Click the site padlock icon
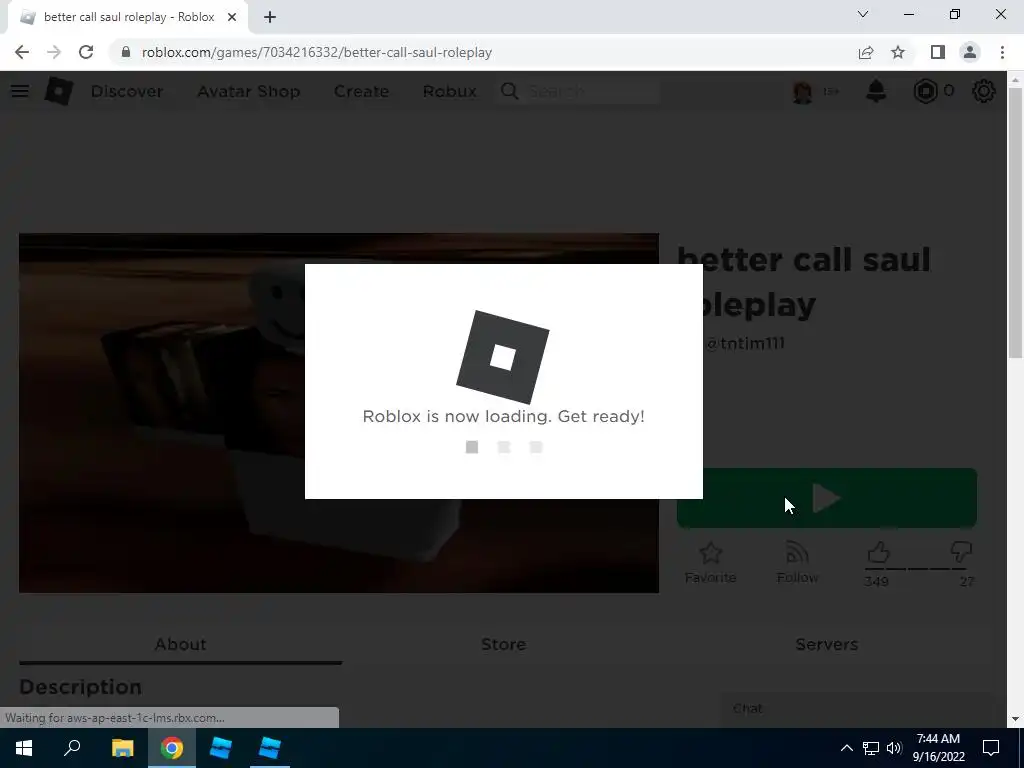1024x768 pixels. pyautogui.click(x=126, y=52)
